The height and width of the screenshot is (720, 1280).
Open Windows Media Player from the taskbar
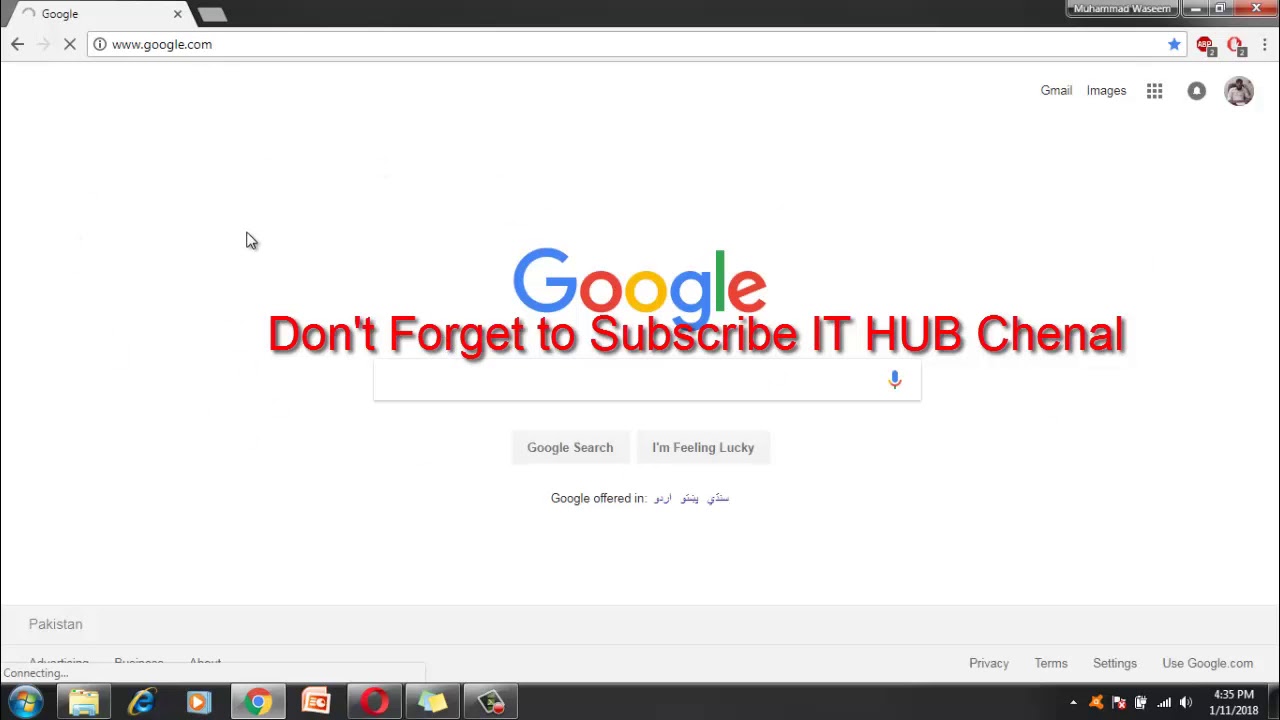click(200, 702)
